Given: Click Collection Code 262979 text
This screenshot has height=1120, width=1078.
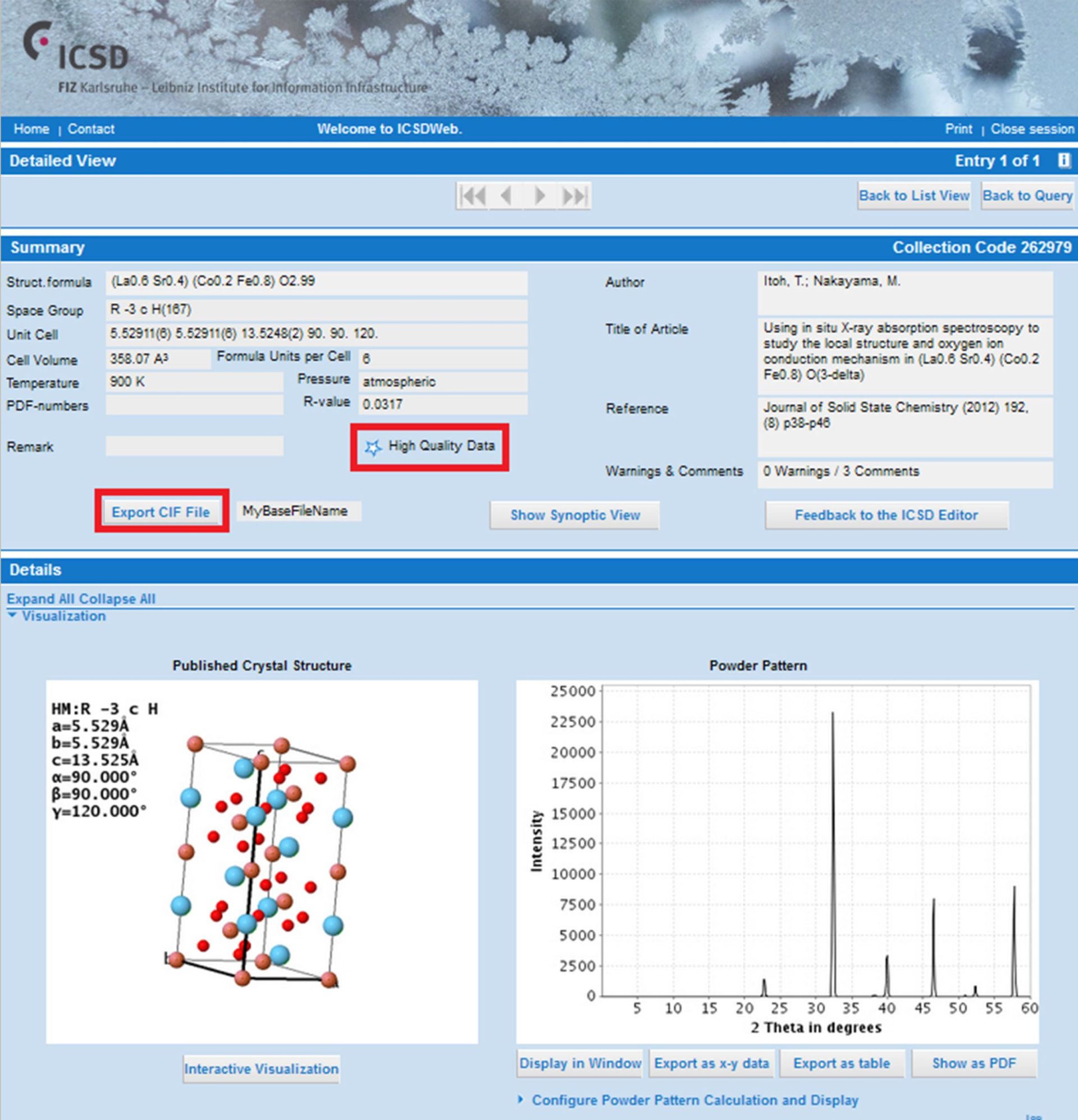Looking at the screenshot, I should 982,248.
